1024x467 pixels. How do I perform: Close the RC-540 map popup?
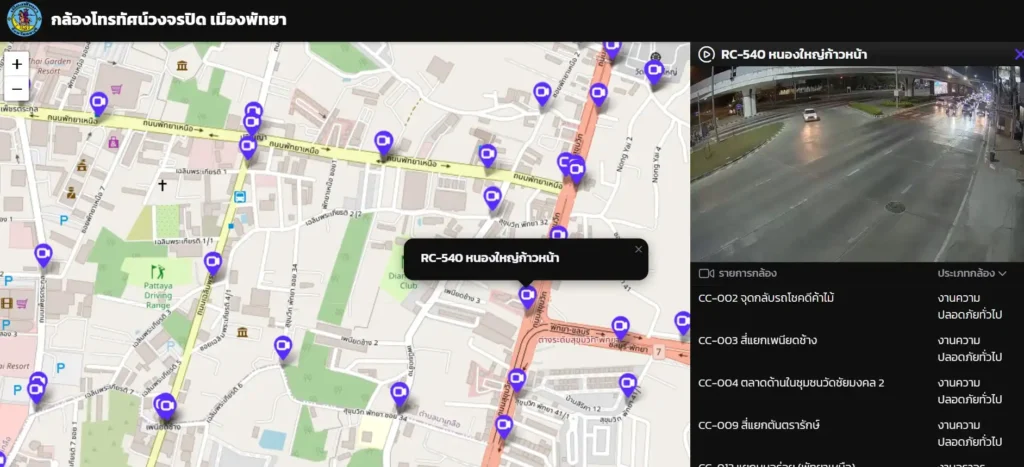point(638,249)
